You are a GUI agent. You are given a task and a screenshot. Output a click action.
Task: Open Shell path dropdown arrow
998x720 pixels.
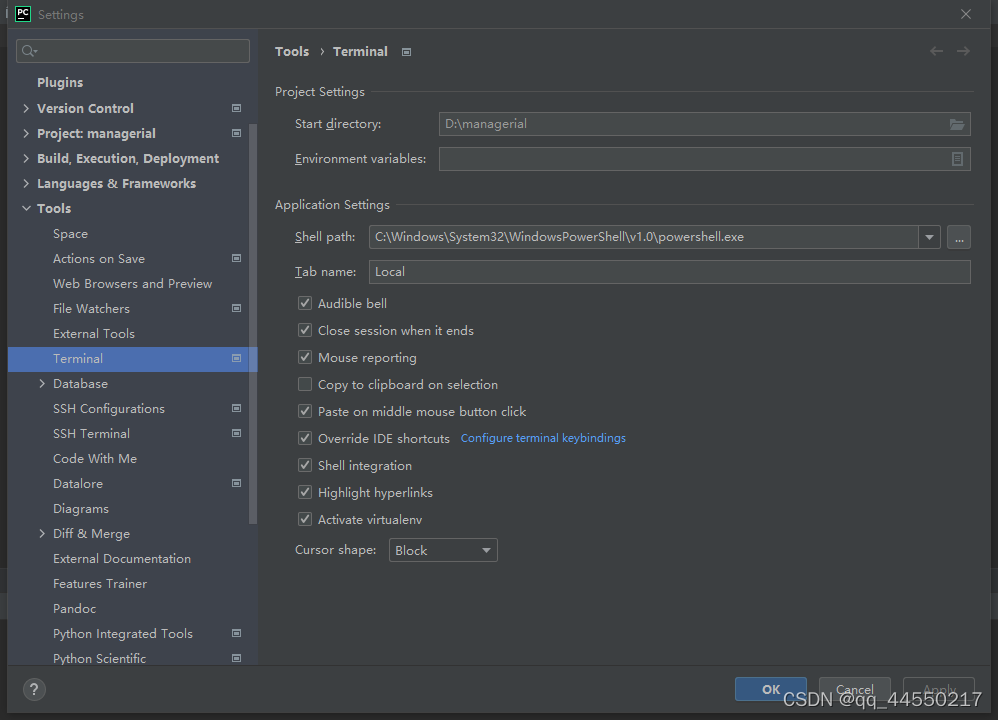[929, 237]
